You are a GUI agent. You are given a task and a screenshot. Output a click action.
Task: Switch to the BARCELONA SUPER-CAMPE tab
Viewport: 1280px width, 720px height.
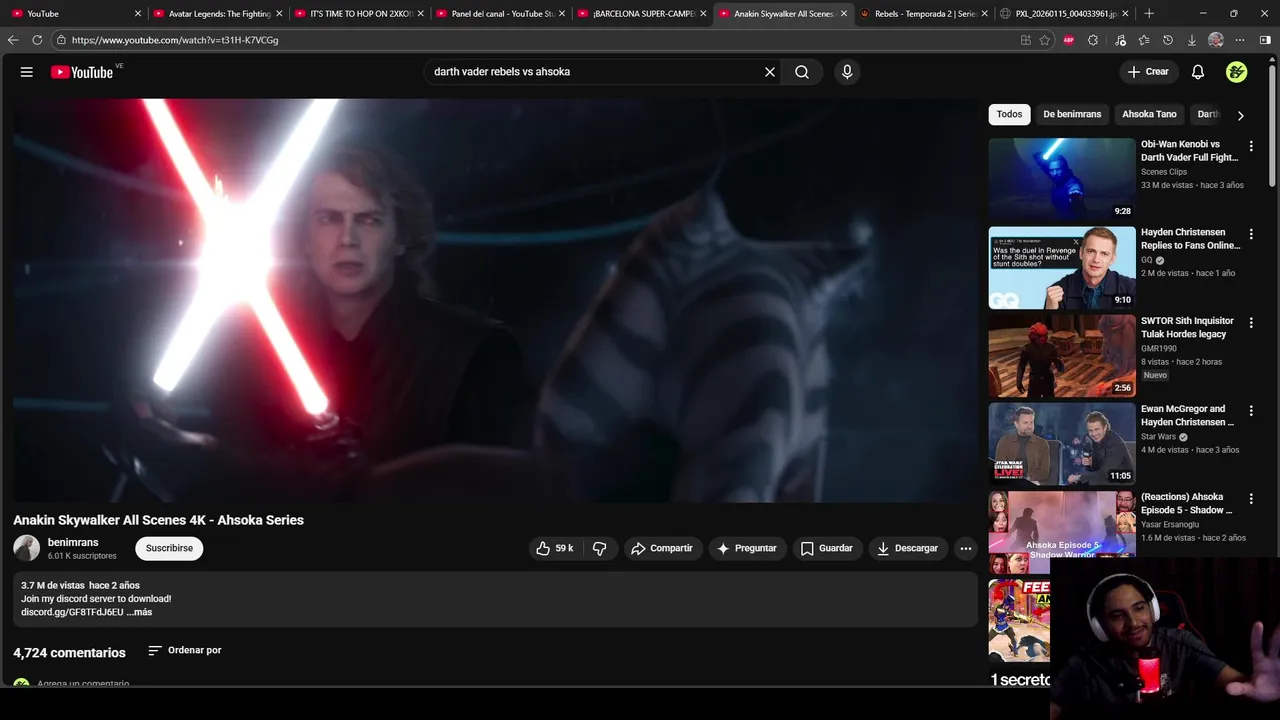(642, 14)
